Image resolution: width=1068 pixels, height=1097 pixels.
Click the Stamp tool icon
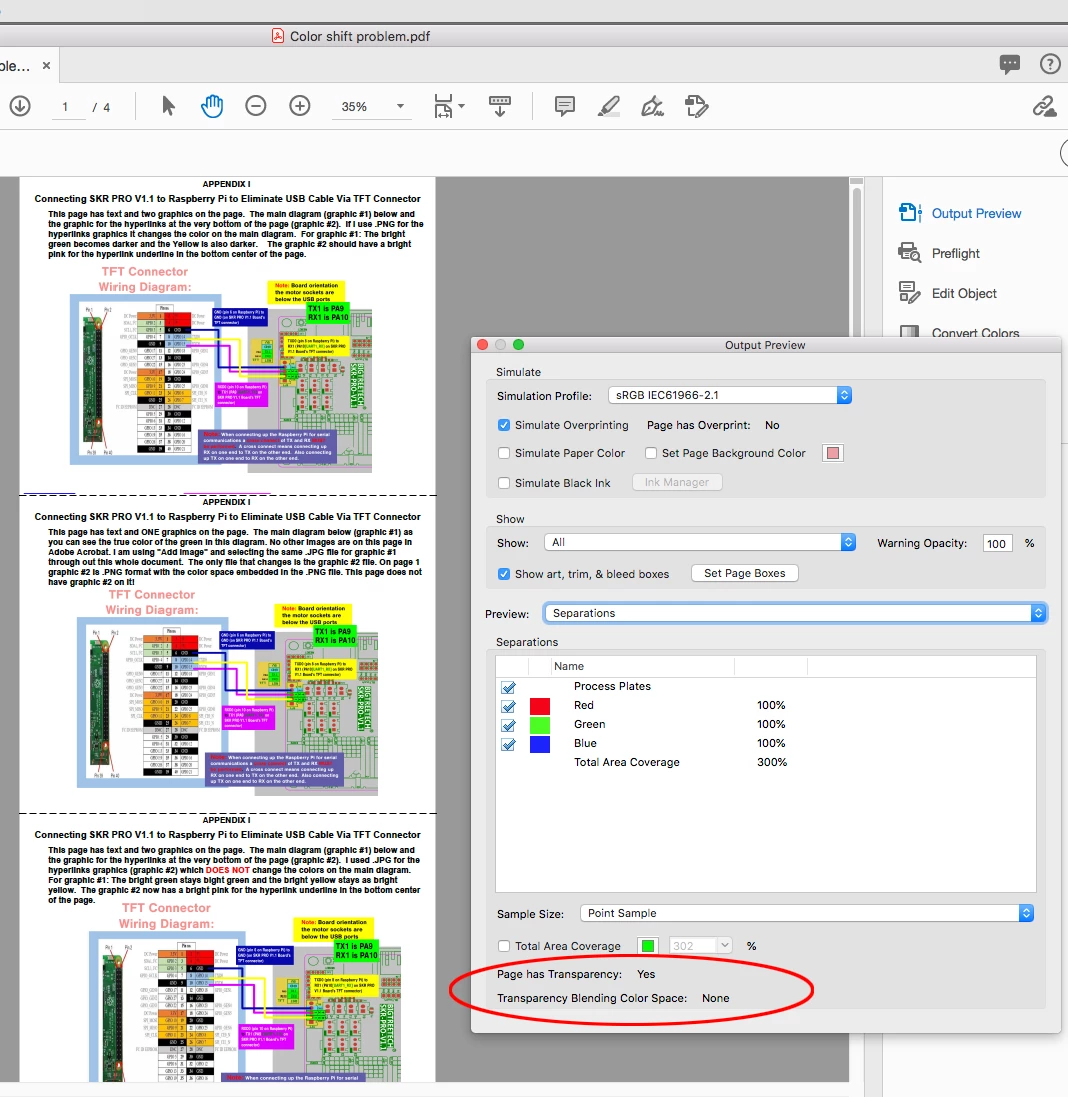(x=697, y=106)
